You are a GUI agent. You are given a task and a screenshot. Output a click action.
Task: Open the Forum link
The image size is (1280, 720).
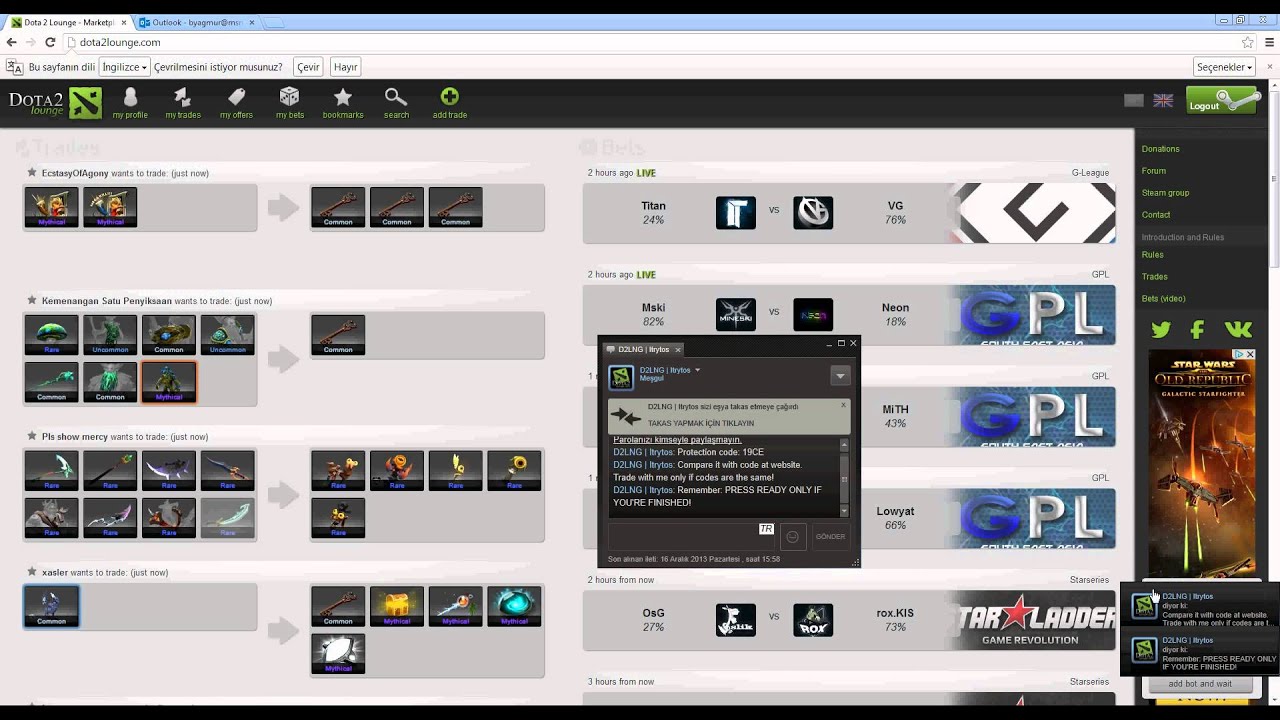click(1154, 171)
